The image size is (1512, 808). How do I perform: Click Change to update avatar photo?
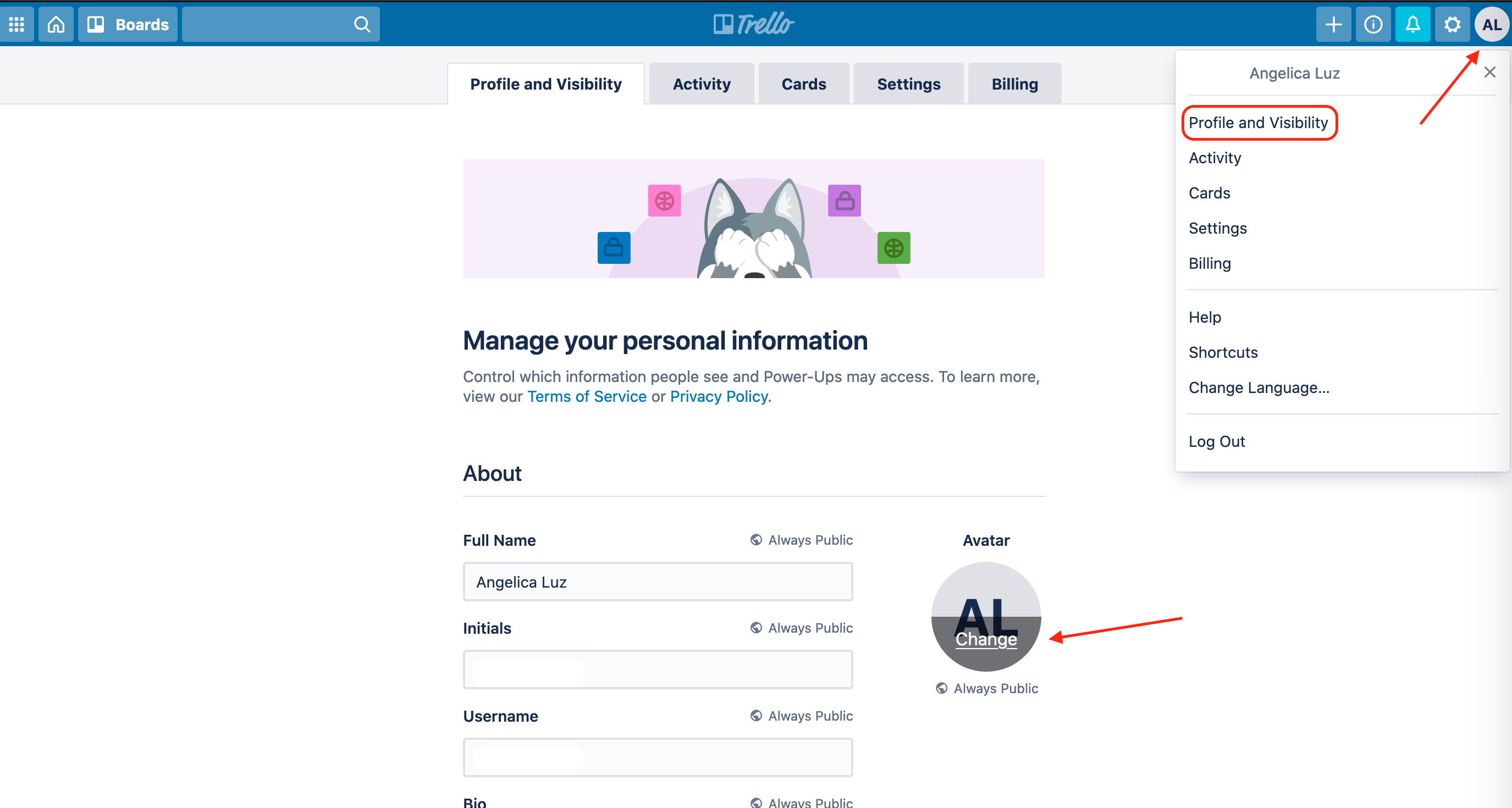tap(985, 638)
